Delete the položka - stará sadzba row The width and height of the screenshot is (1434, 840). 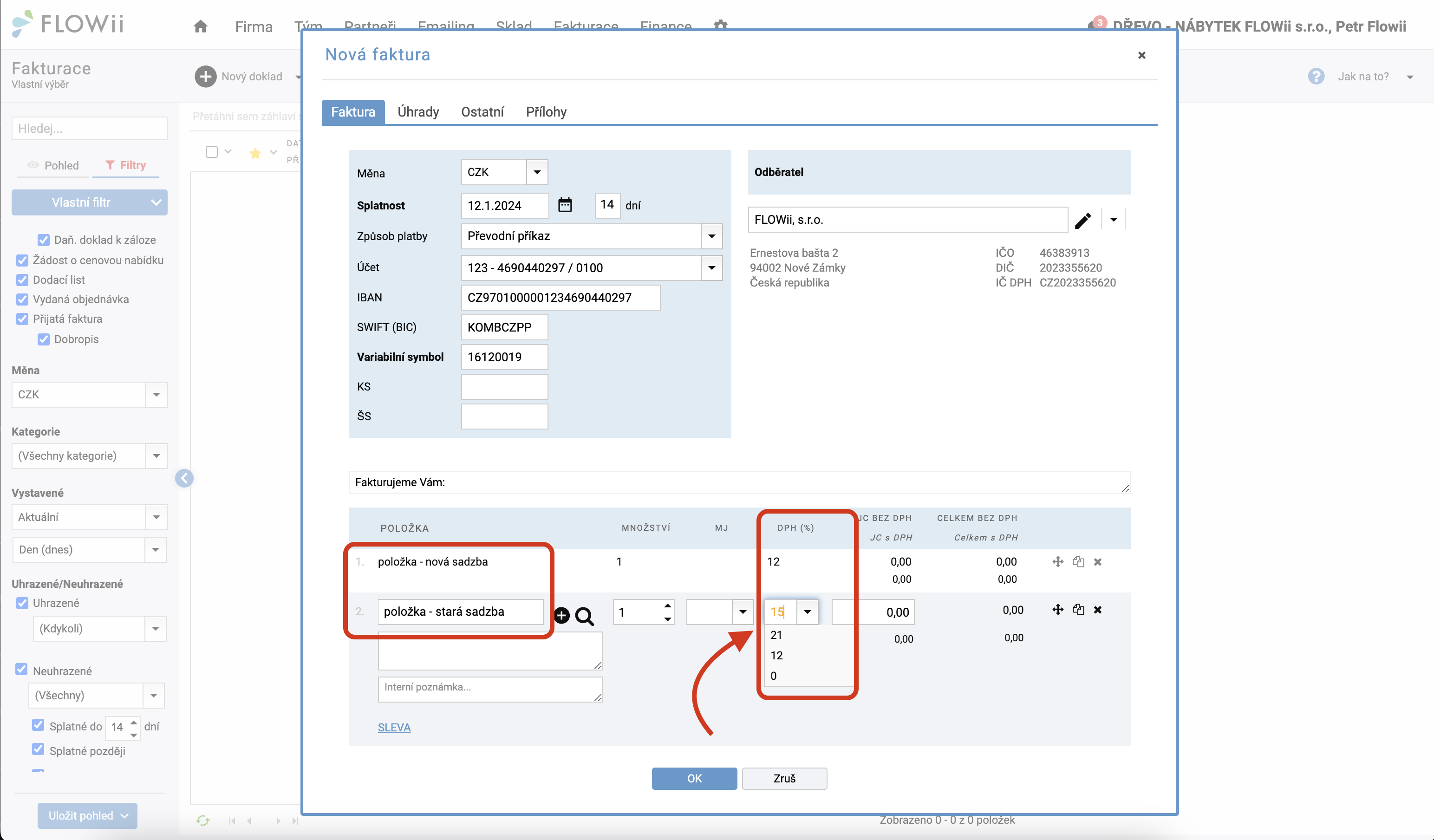(1098, 610)
